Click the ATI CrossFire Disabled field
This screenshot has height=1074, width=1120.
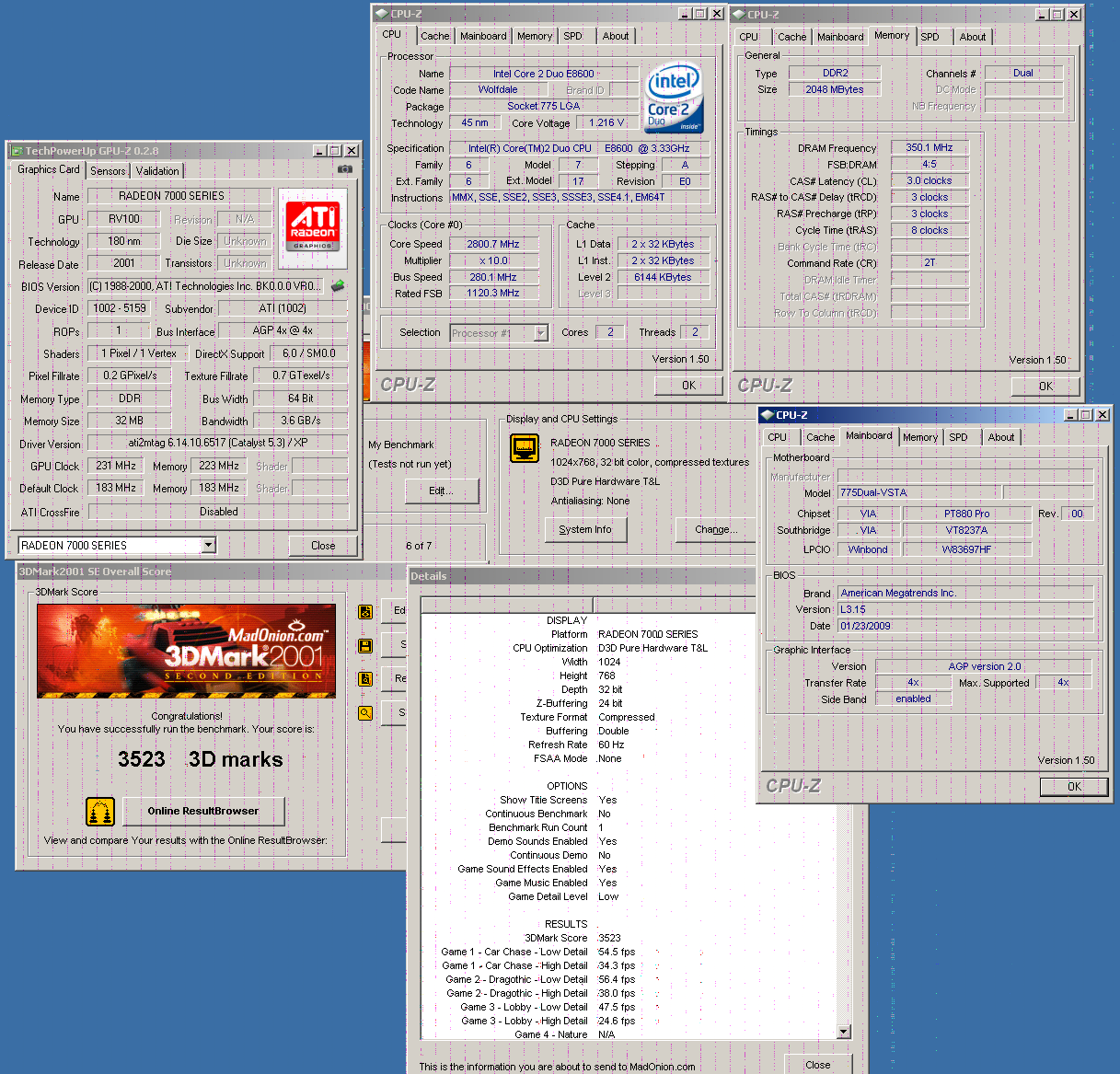(217, 512)
